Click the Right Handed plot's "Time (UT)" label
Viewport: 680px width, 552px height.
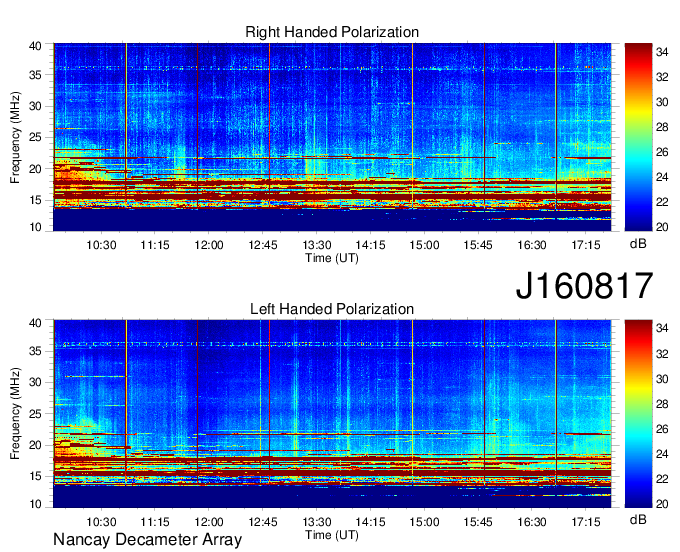pyautogui.click(x=332, y=258)
